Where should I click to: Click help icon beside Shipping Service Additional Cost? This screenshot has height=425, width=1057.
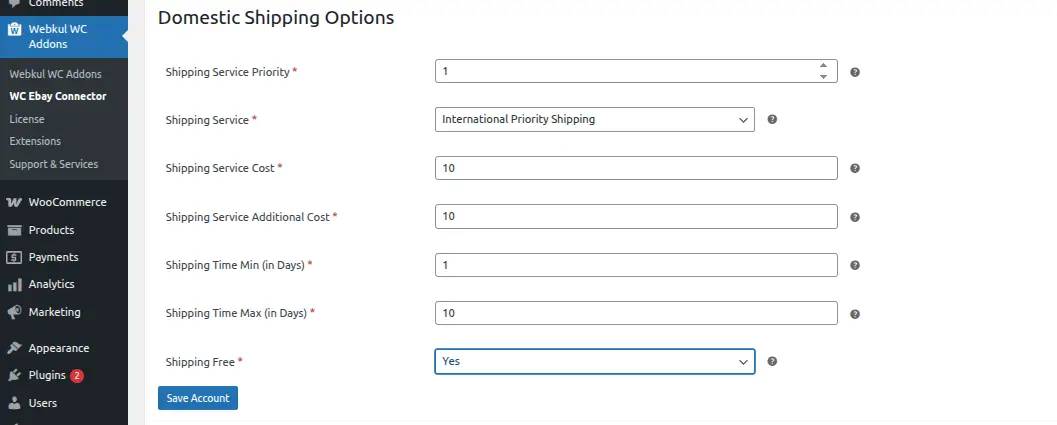pos(855,217)
